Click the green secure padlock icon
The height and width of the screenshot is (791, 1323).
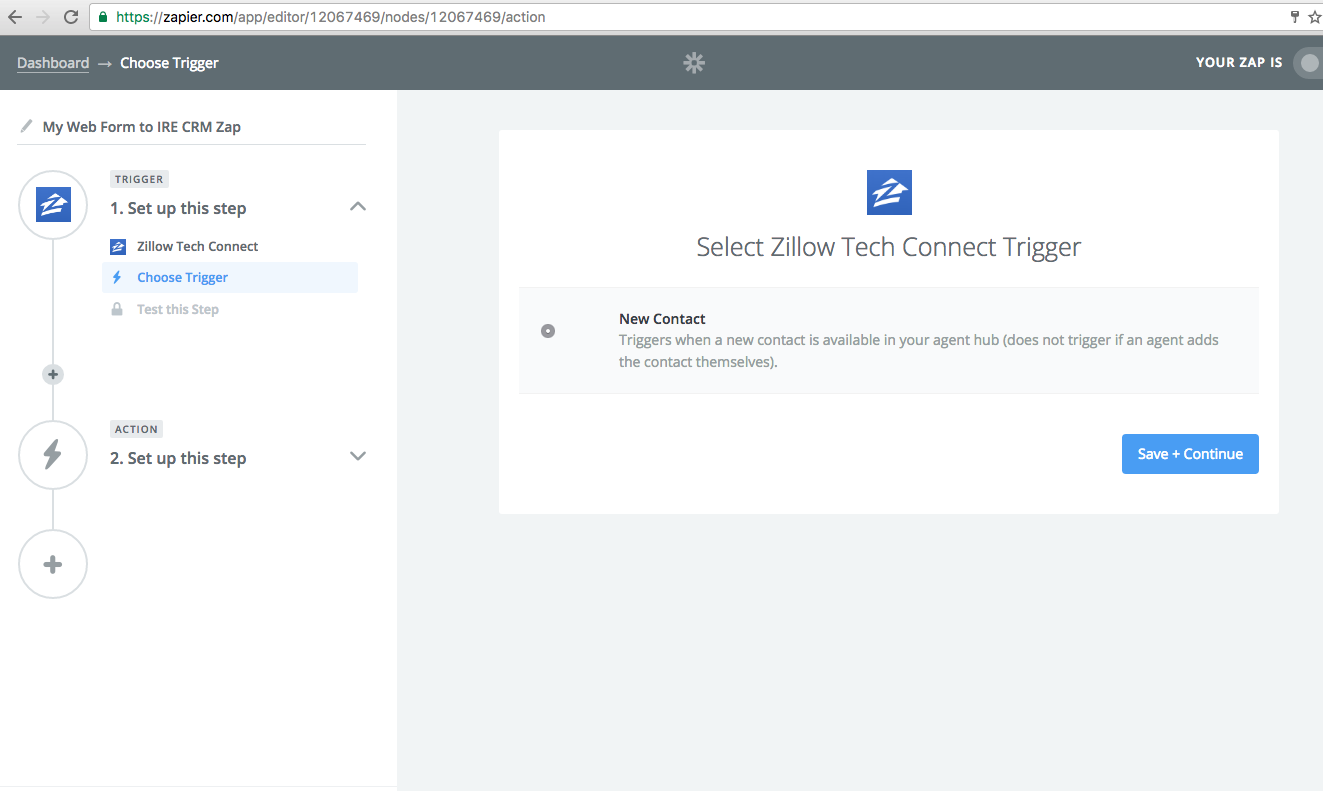click(103, 17)
